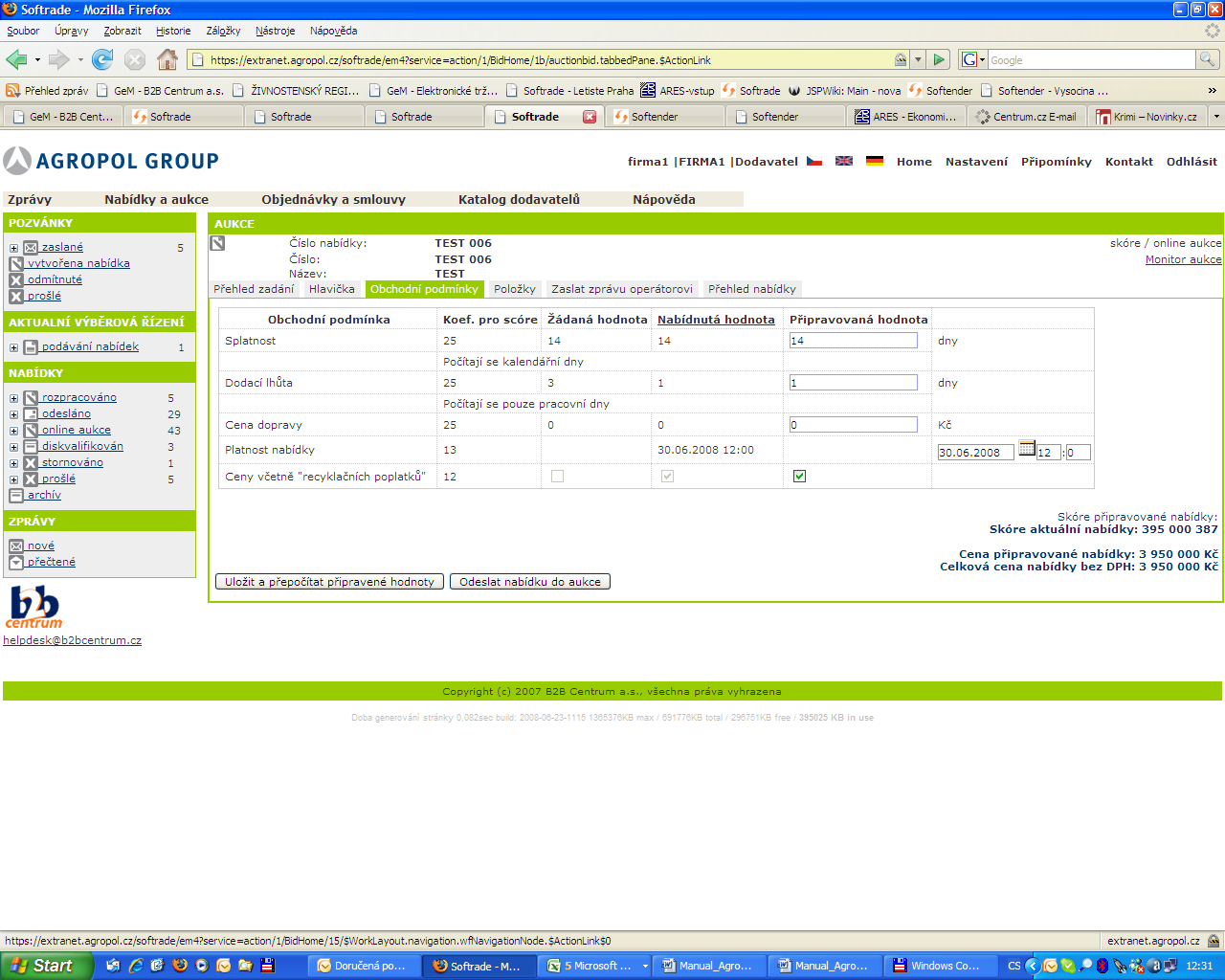Click the helpdesk@b2bcentrum.cz email link
1225x980 pixels.
[x=73, y=640]
